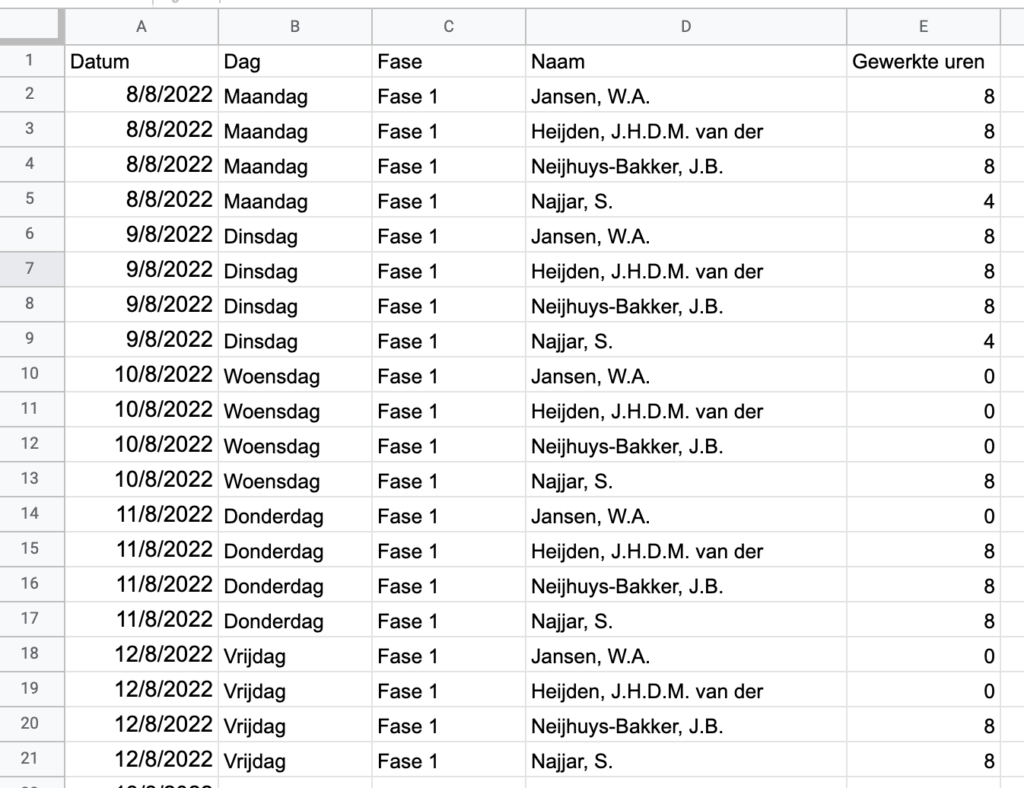This screenshot has width=1024, height=788.
Task: Select the entire column D via header
Action: click(x=686, y=27)
